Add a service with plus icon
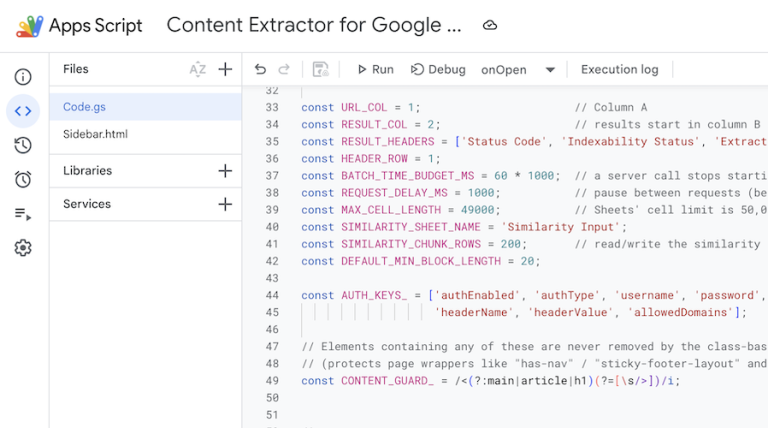This screenshot has height=428, width=768. coord(225,204)
